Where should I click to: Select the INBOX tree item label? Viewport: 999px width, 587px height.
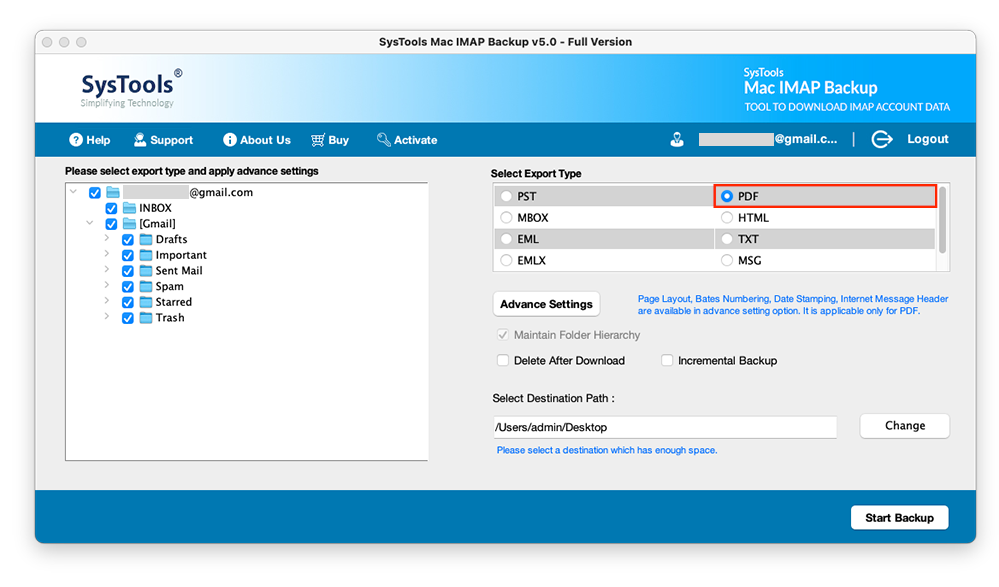point(155,208)
